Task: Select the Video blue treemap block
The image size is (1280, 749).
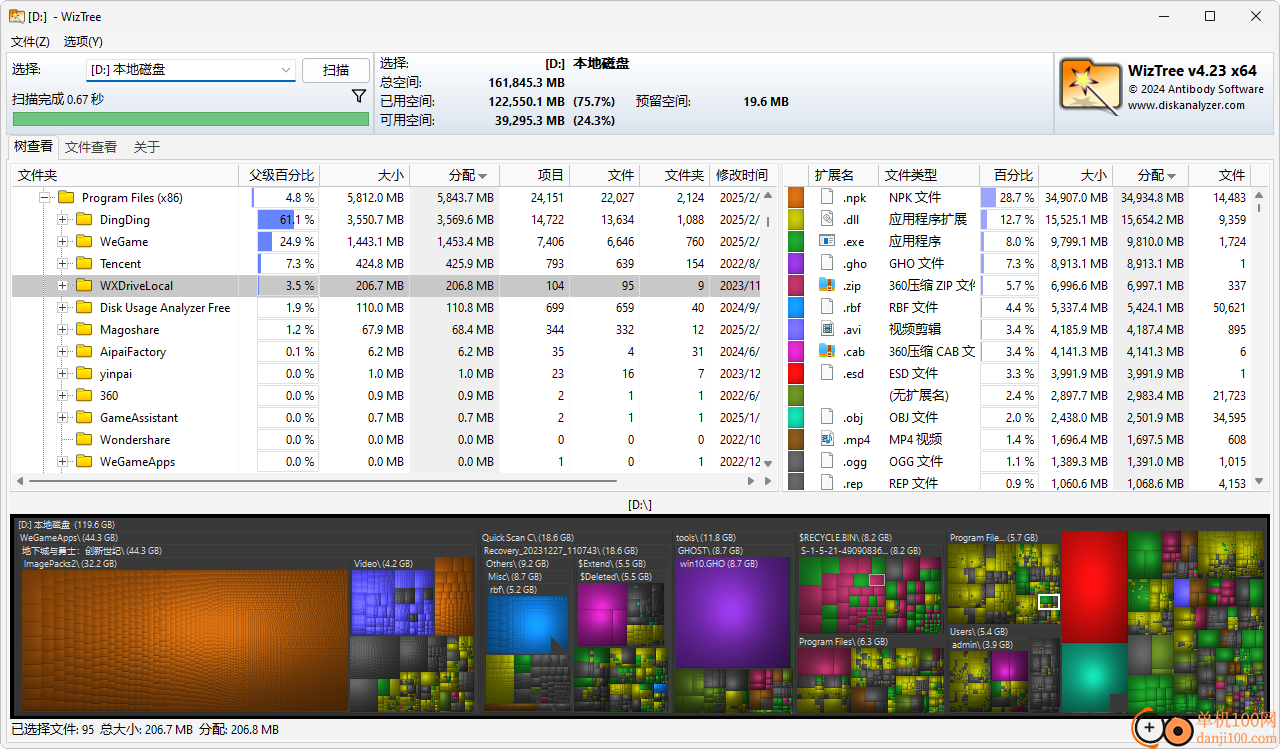Action: pyautogui.click(x=392, y=602)
